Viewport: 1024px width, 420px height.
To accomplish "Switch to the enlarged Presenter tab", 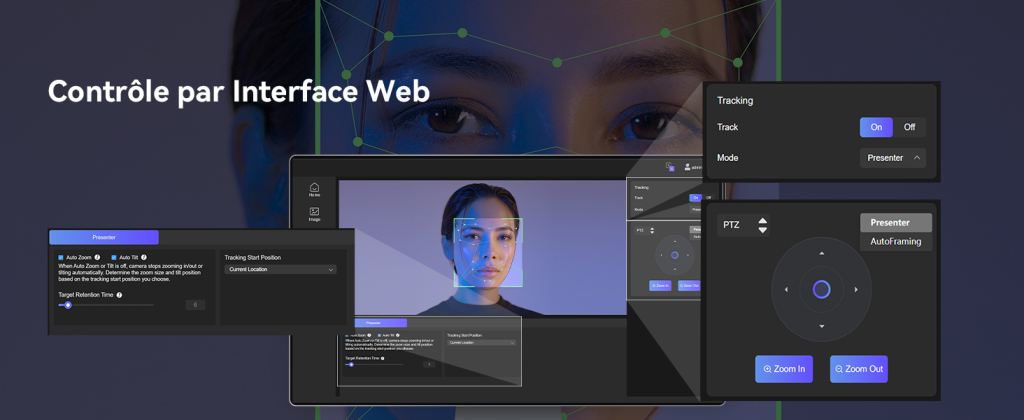I will (104, 237).
